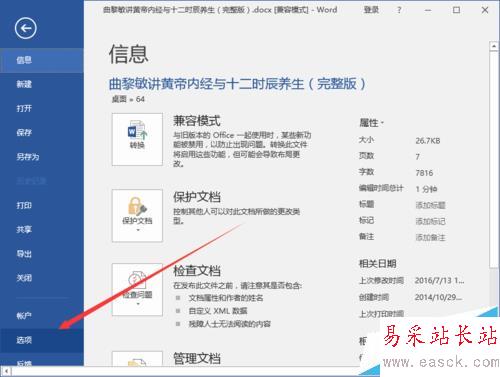Image resolution: width=500 pixels, height=377 pixels.
Task: Choose 打开 from the sidebar
Action: pos(42,108)
